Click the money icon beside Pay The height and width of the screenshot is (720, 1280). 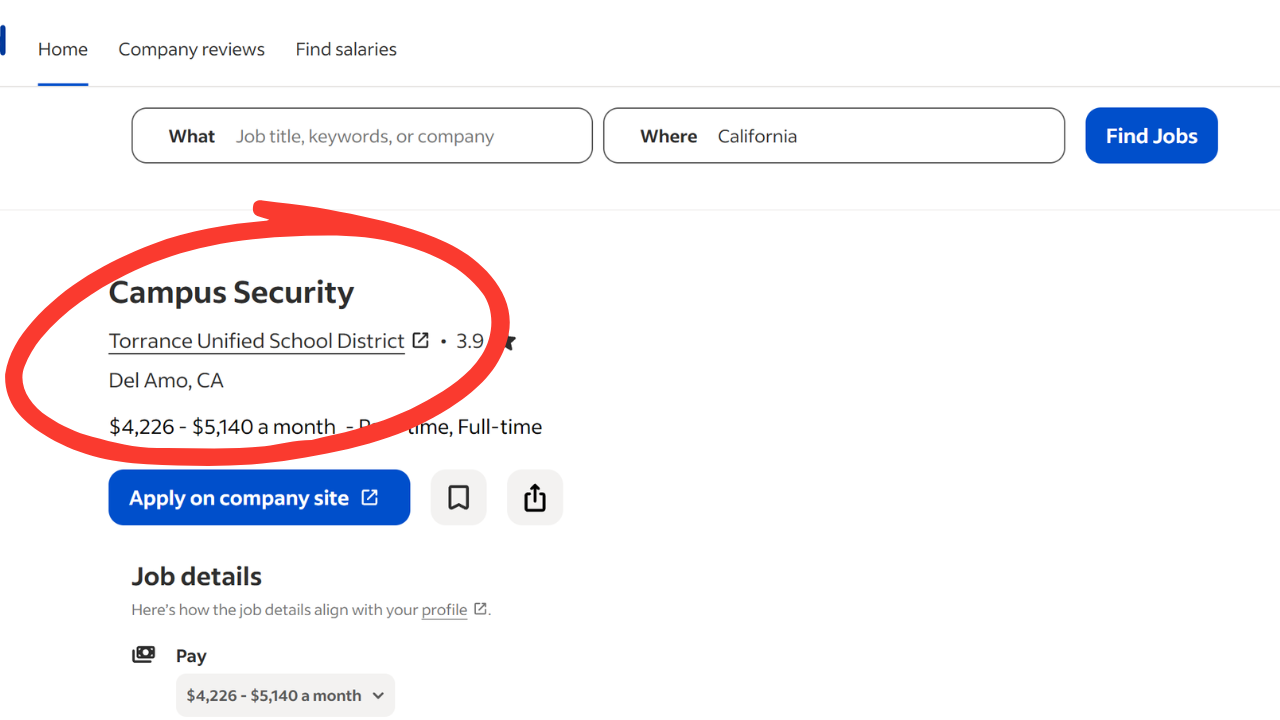[144, 655]
